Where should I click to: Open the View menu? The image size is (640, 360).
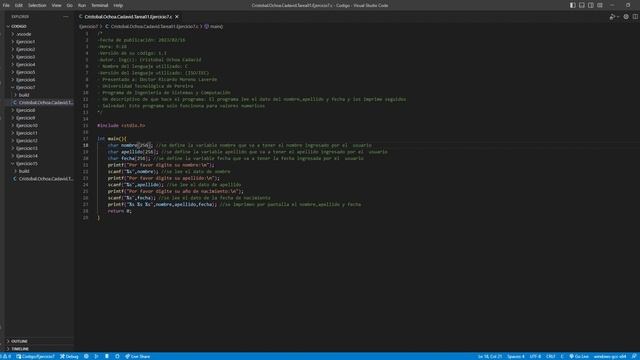point(56,5)
